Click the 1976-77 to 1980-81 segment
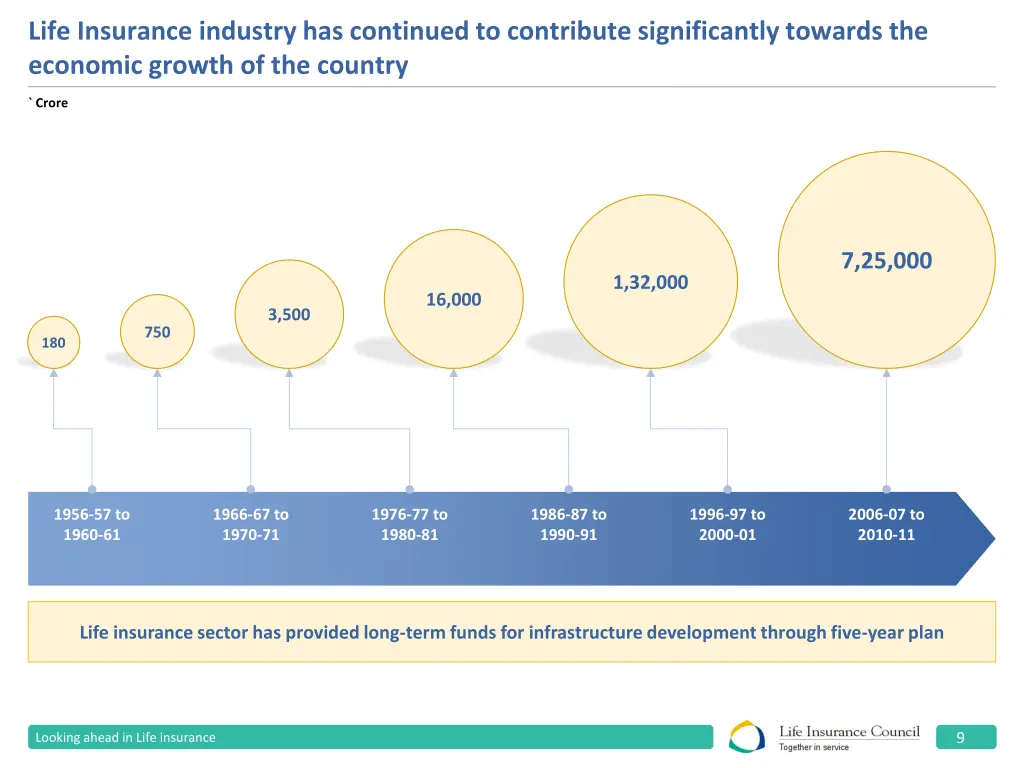 (x=410, y=524)
